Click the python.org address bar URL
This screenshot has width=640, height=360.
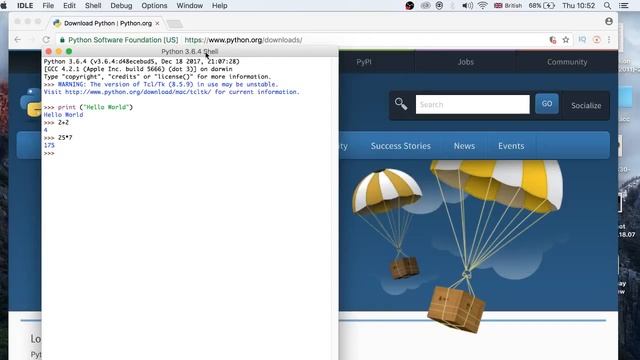243,40
